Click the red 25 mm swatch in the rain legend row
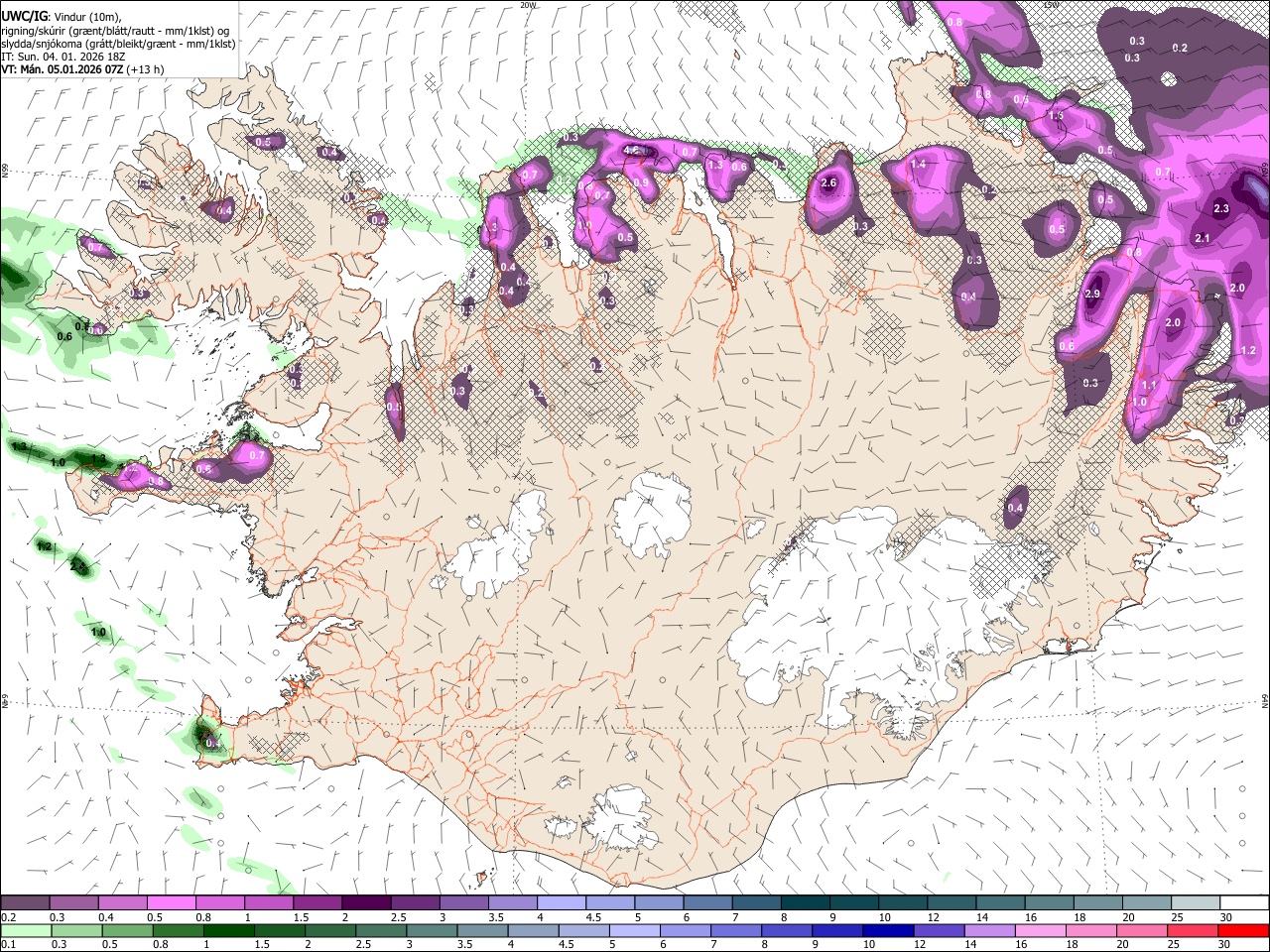 pyautogui.click(x=1193, y=930)
